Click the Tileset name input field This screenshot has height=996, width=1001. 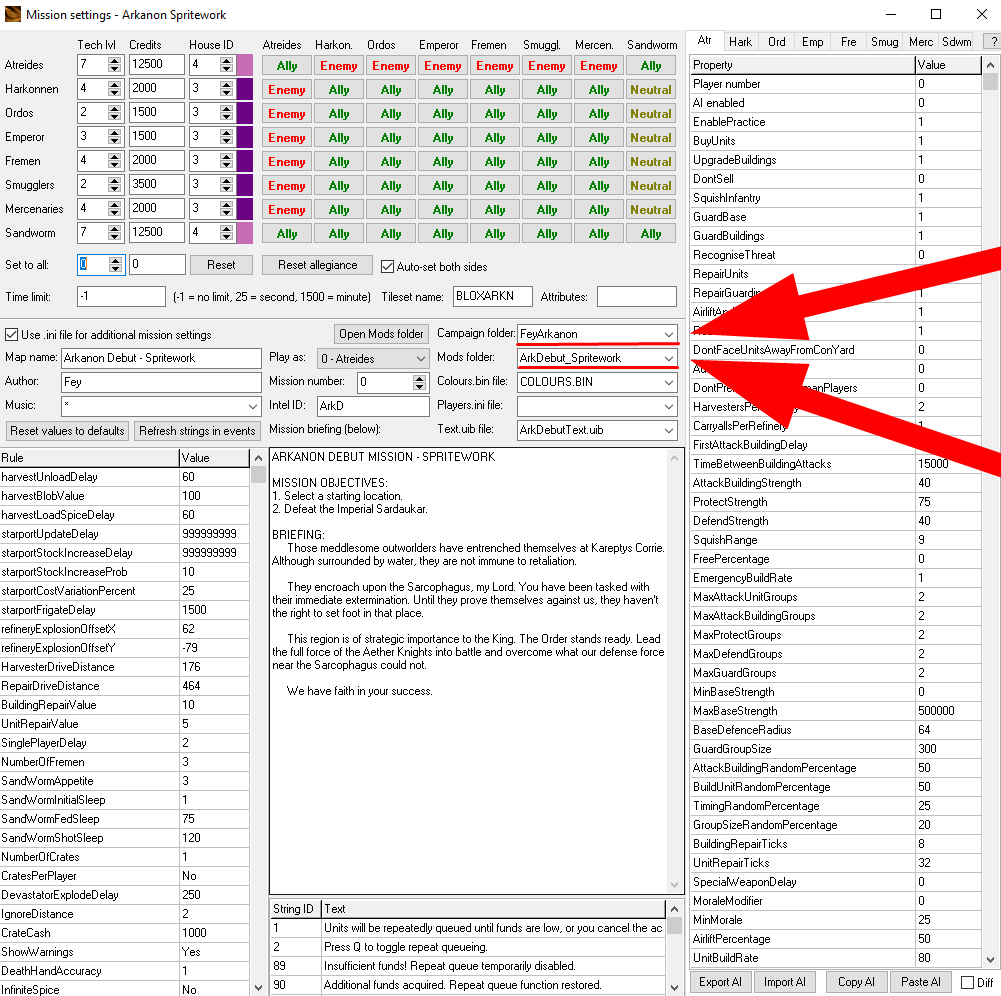click(492, 297)
